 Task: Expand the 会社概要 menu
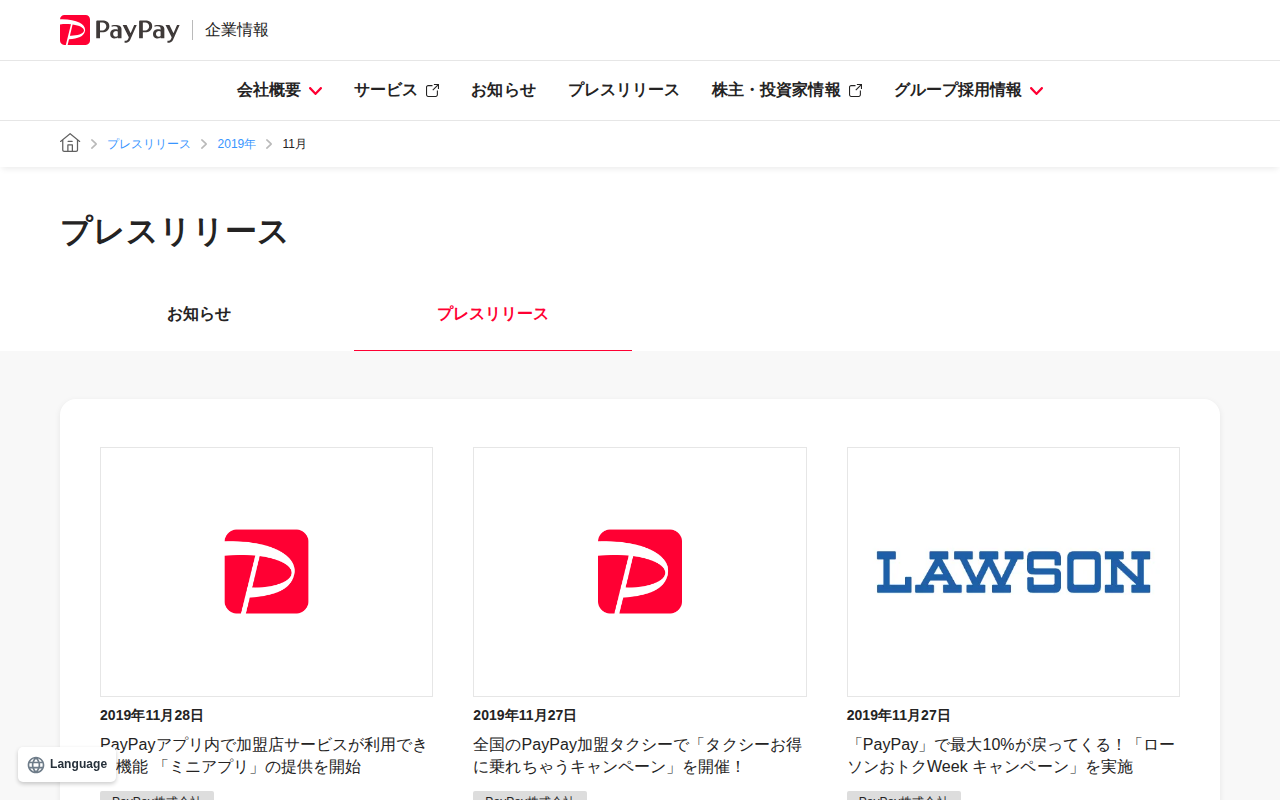coord(279,90)
